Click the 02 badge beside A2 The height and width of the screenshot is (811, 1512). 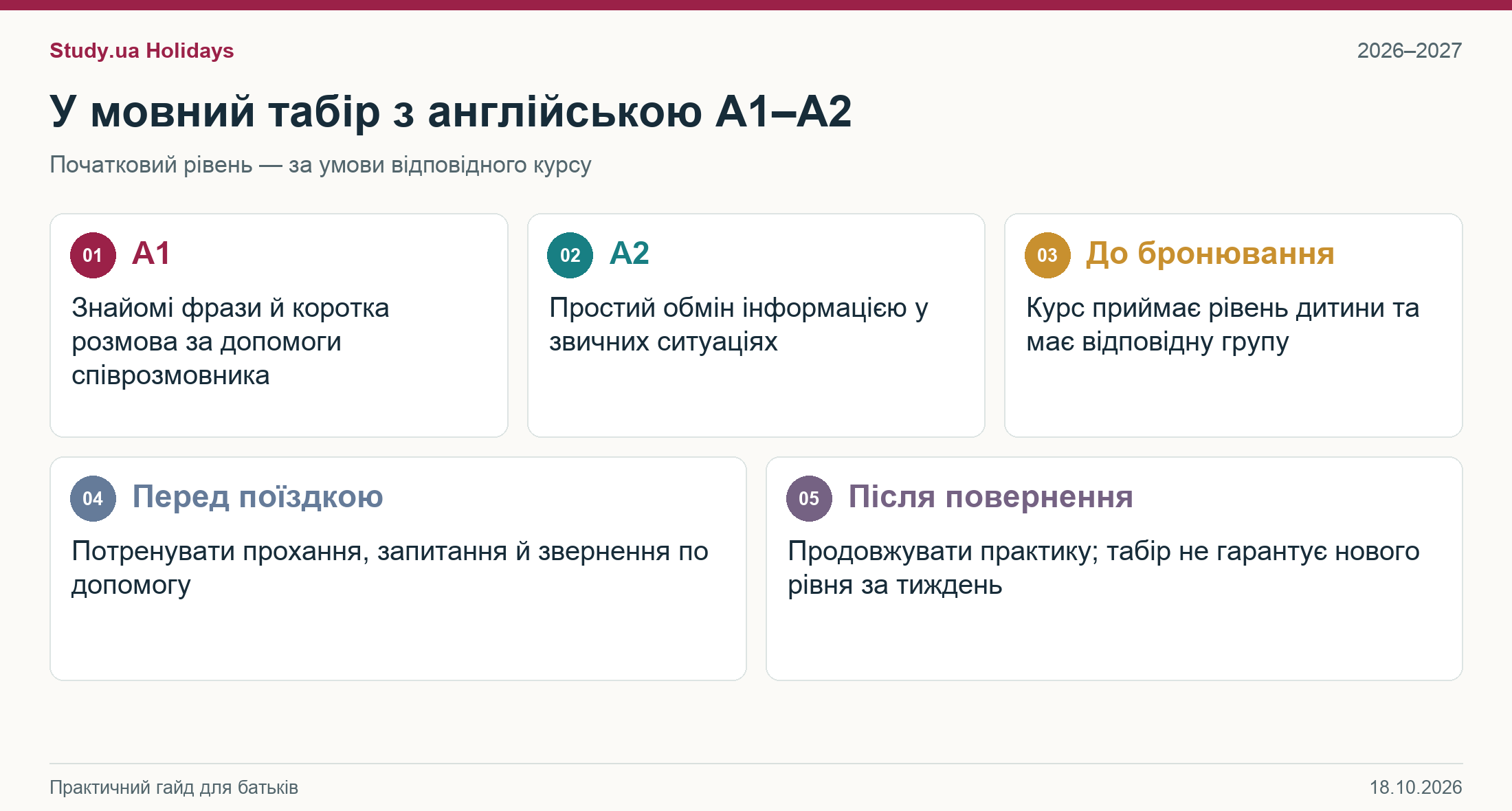[x=570, y=255]
